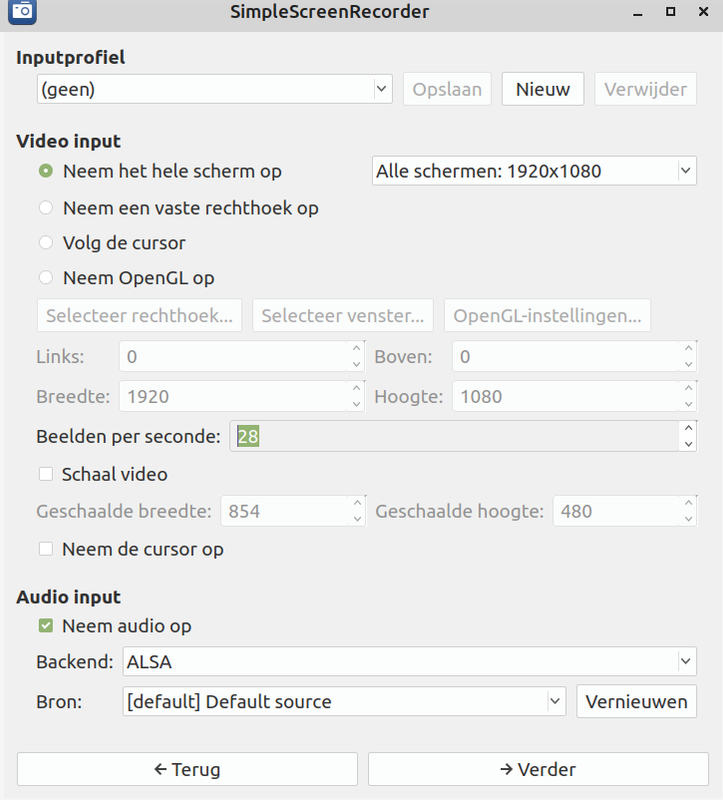The image size is (723, 800).
Task: Click the 'Geschaalde hoogte' field showing 480
Action: tap(616, 511)
